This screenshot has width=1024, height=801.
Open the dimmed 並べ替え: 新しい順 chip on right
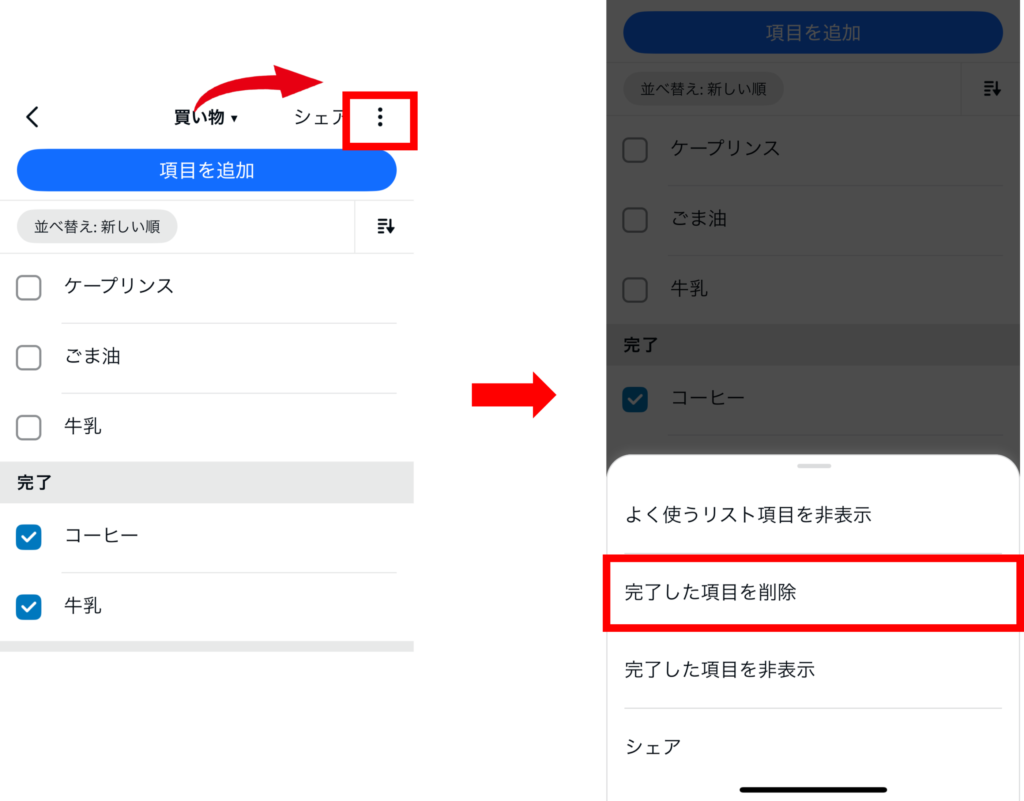tap(703, 89)
